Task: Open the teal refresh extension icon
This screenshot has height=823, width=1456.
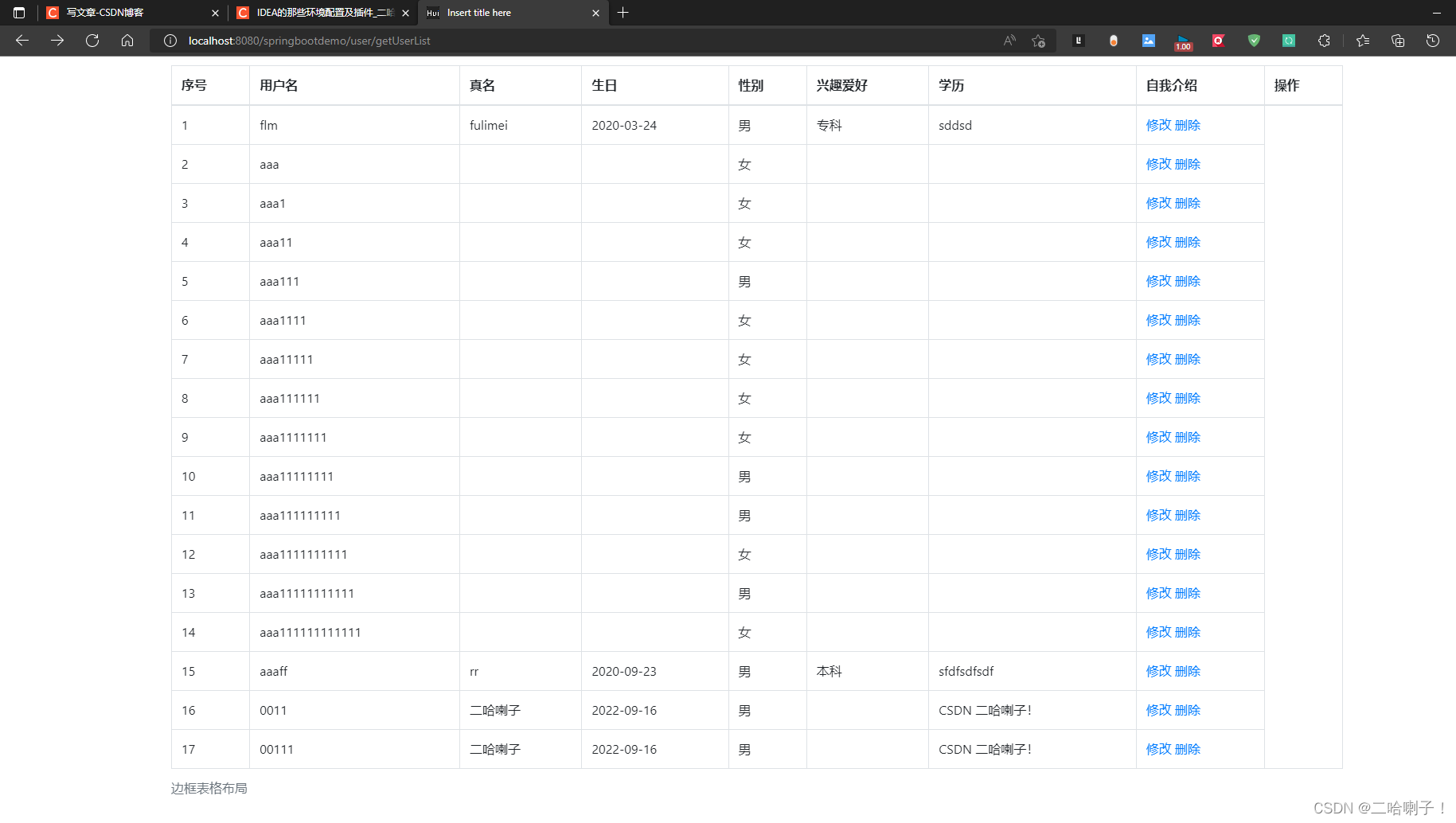Action: [1289, 41]
